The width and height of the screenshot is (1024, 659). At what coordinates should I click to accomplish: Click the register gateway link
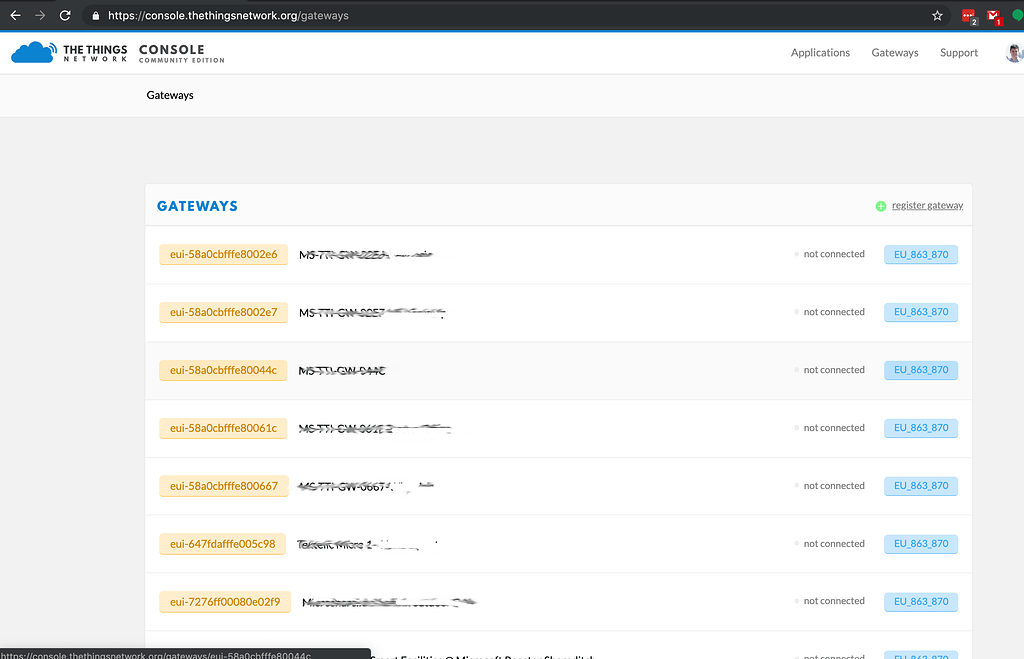pos(927,205)
